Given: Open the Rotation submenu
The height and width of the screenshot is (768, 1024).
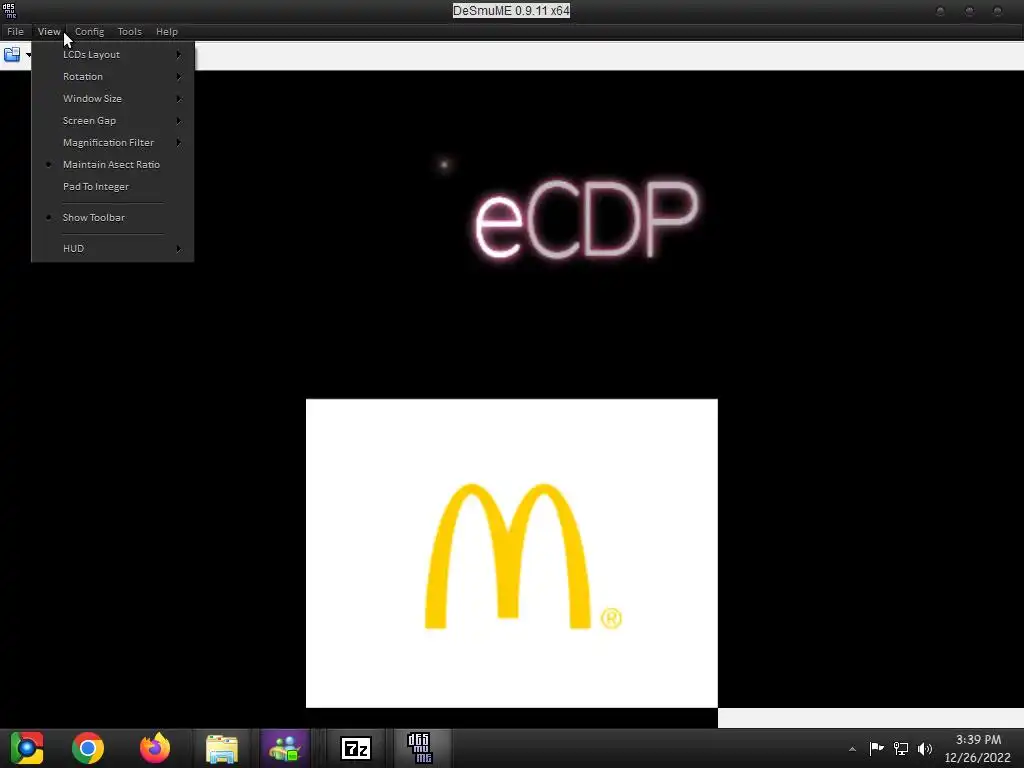Looking at the screenshot, I should [x=112, y=76].
